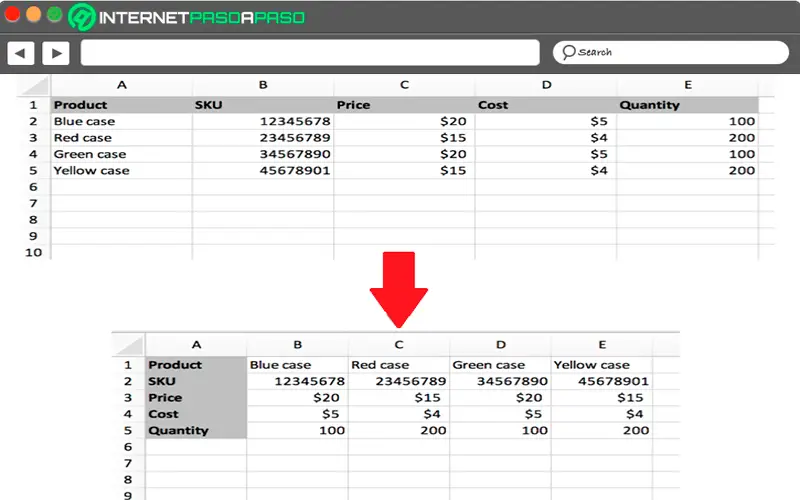The height and width of the screenshot is (500, 800).
Task: Click the Price header cell in upper sheet
Action: [405, 105]
